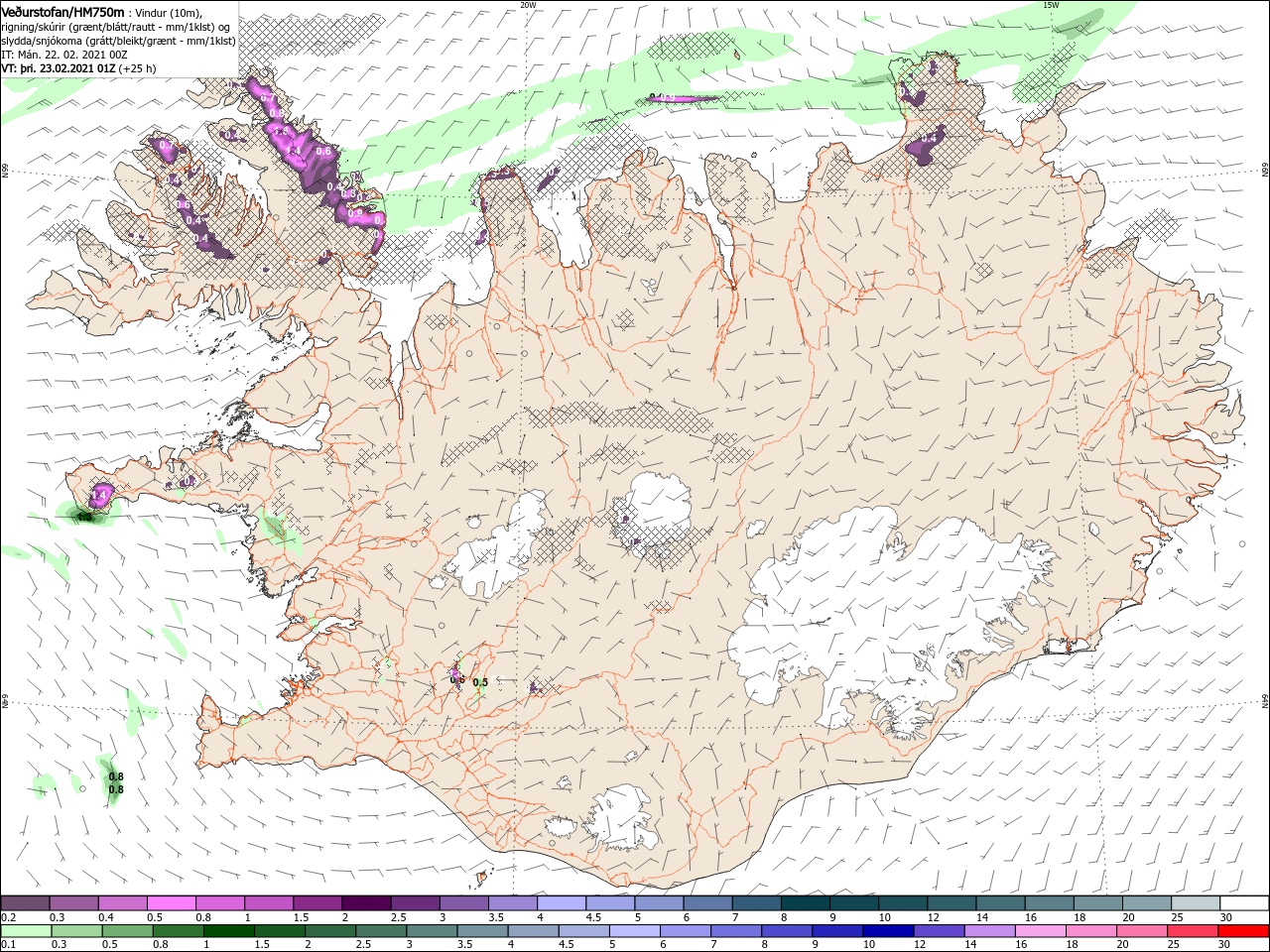Click the dark teal top-row swatch labeled 8
Screen dimensions: 1270x952
pyautogui.click(x=806, y=903)
